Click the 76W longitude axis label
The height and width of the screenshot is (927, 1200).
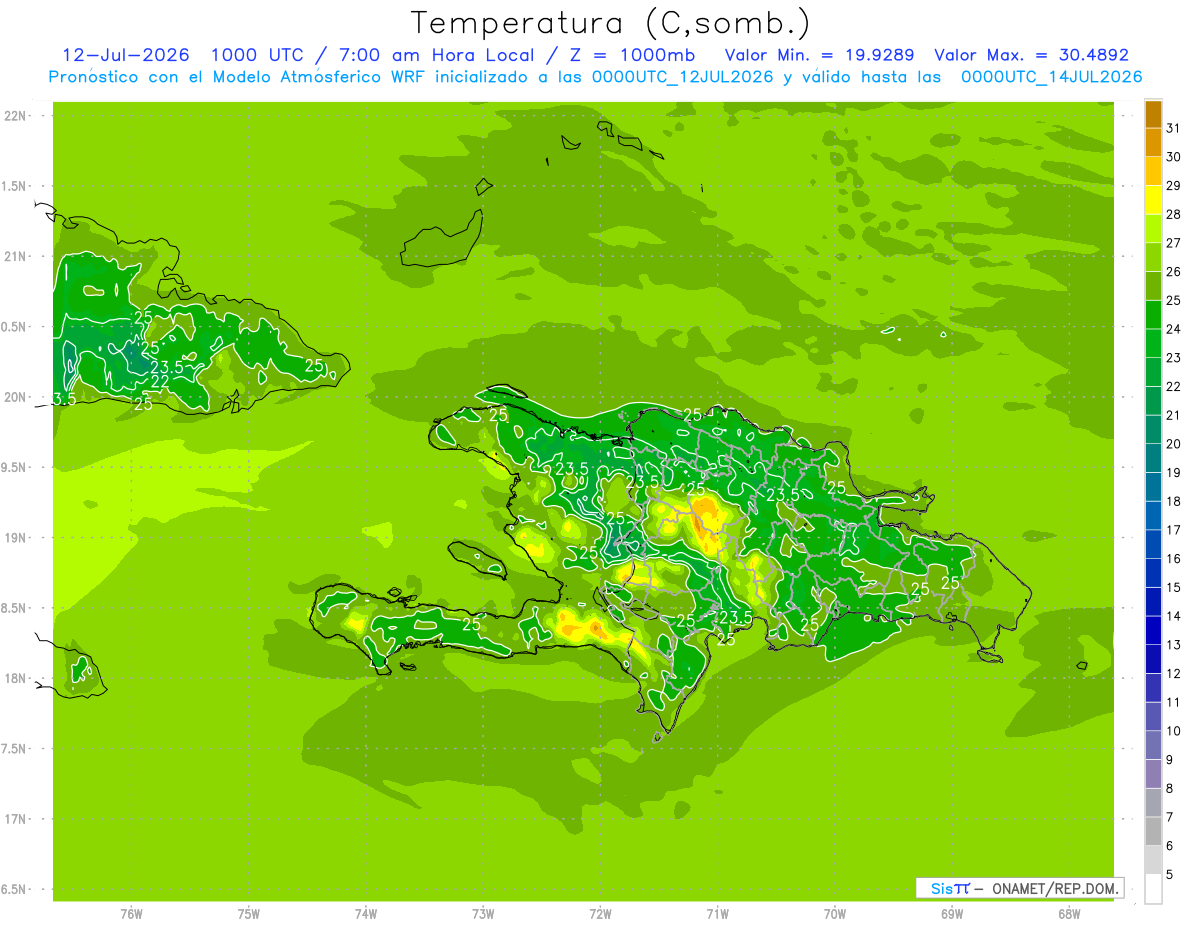[x=131, y=913]
